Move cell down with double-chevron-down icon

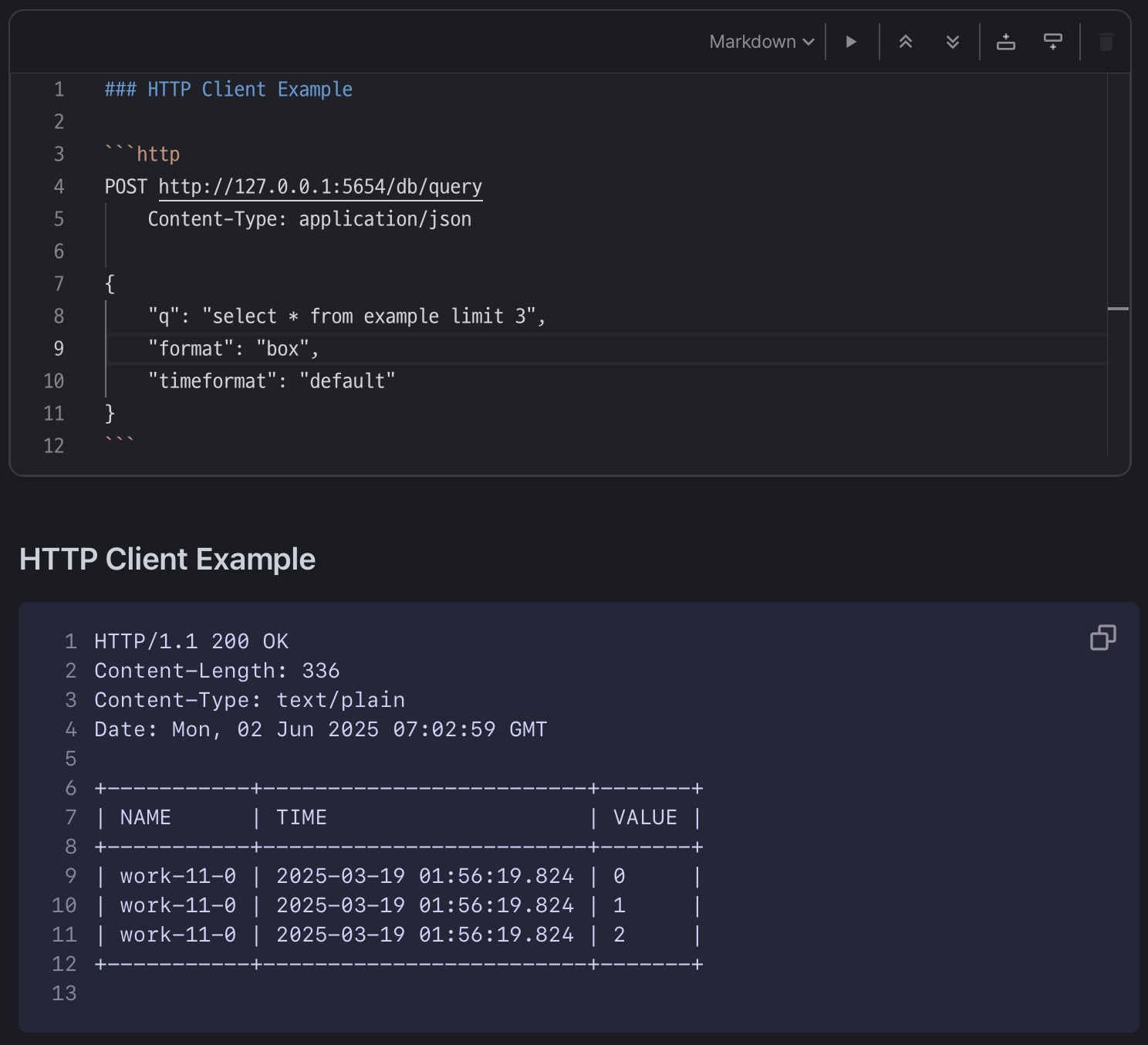(x=953, y=42)
